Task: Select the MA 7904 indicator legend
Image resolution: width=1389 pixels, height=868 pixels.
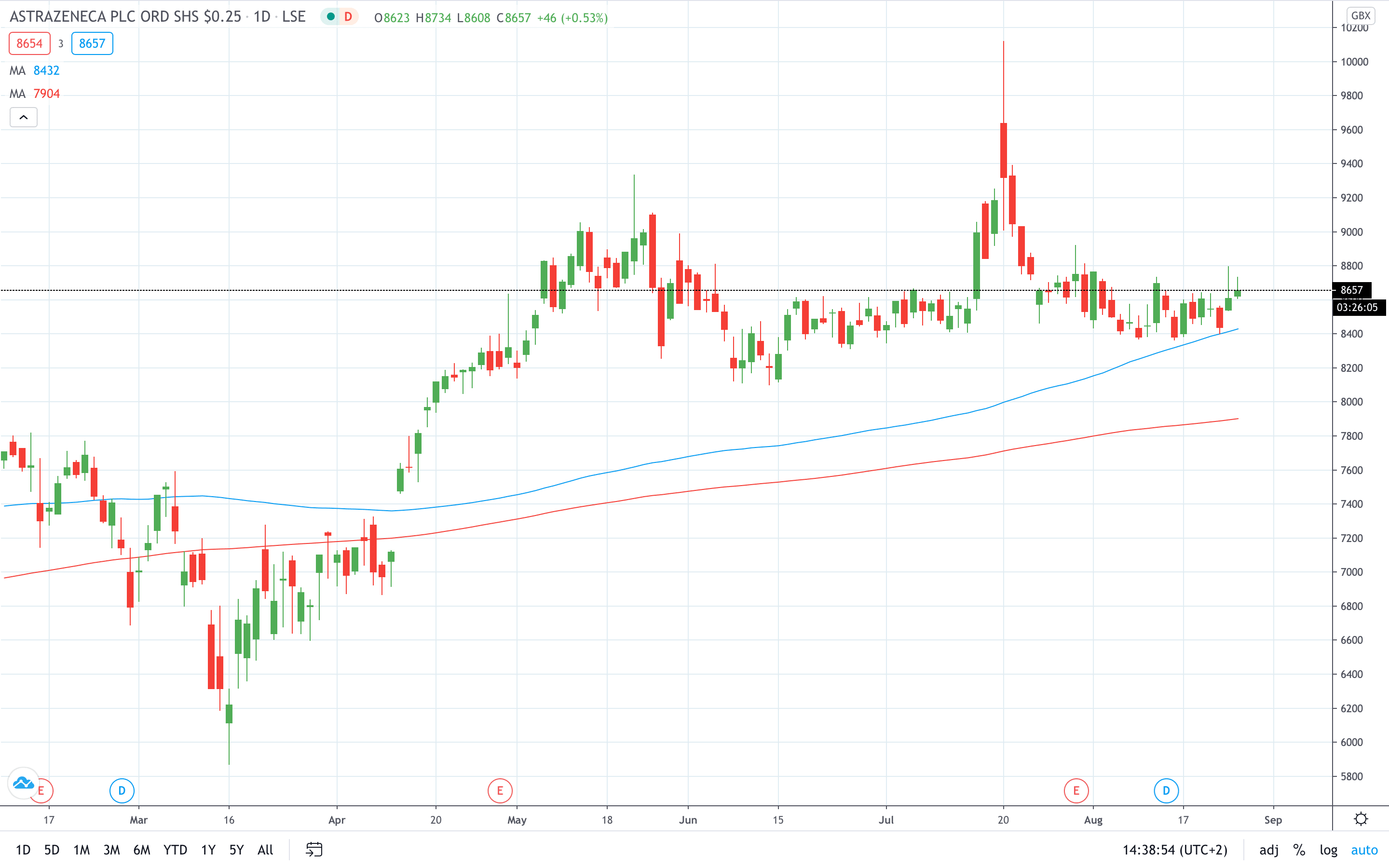Action: [34, 94]
